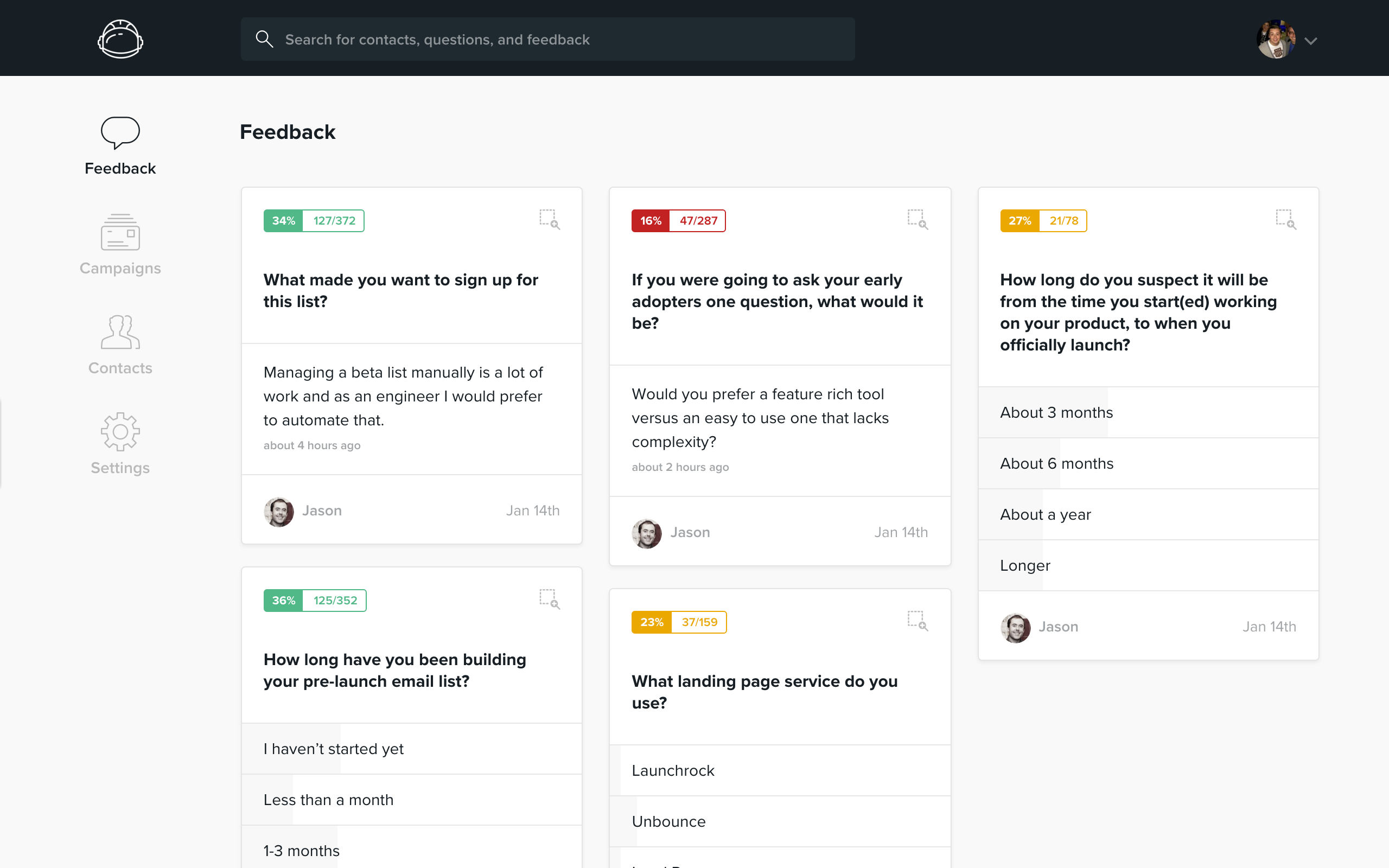
Task: Select the 'About 3 months' answer bar
Action: tap(1056, 412)
